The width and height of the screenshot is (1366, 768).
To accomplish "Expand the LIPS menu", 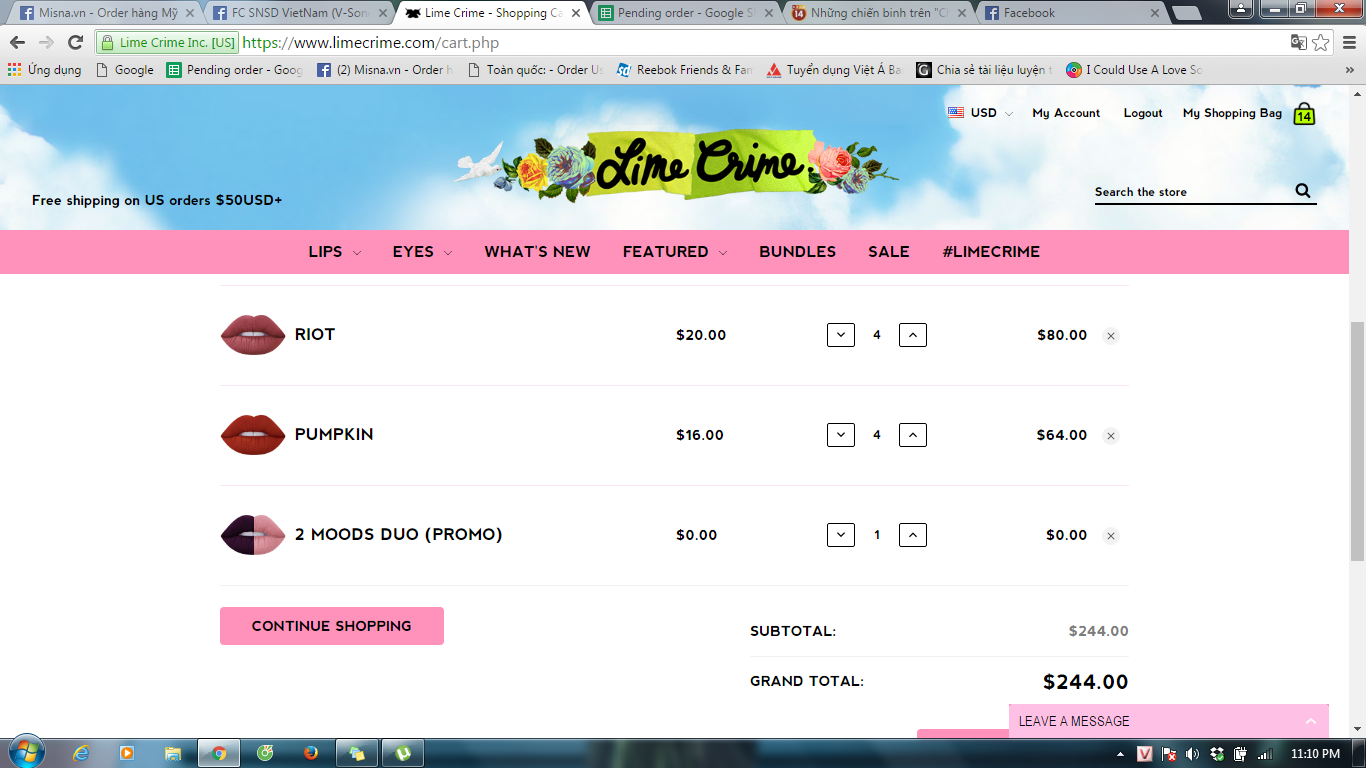I will (x=335, y=252).
